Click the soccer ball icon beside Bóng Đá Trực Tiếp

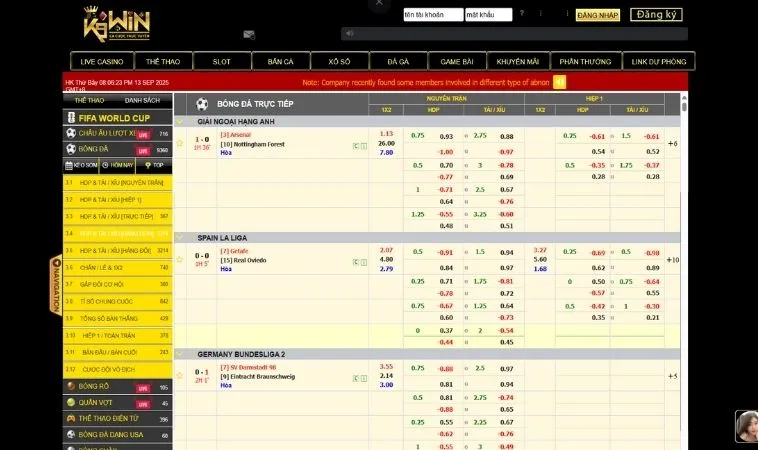click(202, 104)
